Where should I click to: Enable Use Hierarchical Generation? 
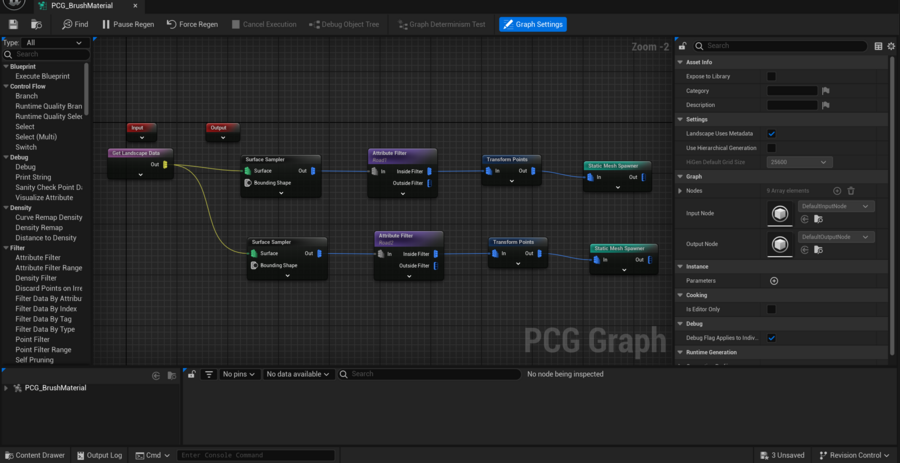[x=771, y=148]
